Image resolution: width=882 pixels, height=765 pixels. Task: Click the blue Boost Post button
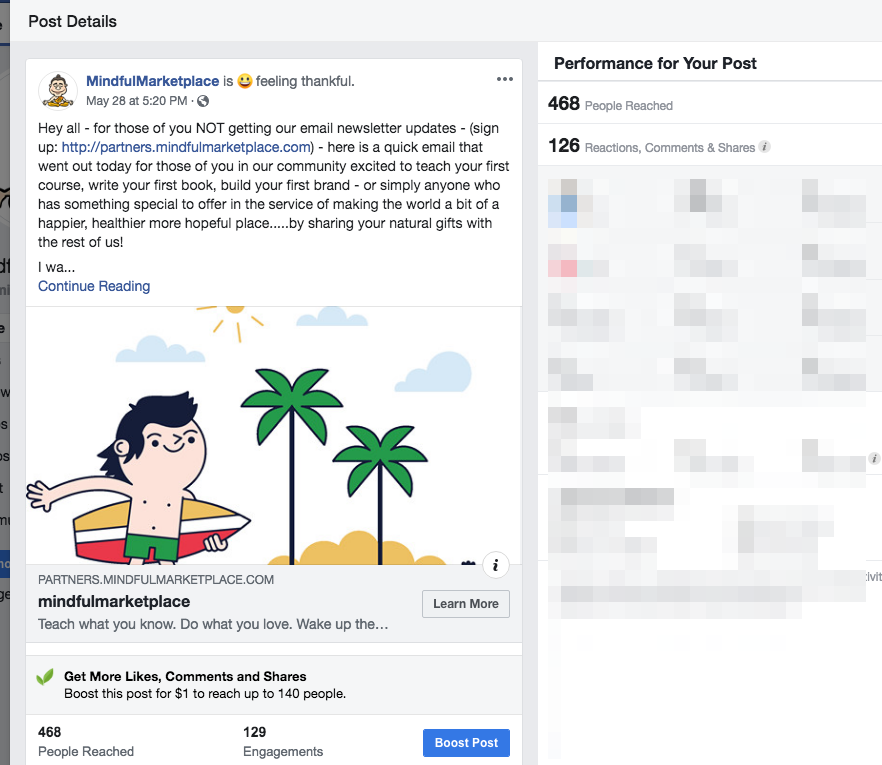coord(466,742)
